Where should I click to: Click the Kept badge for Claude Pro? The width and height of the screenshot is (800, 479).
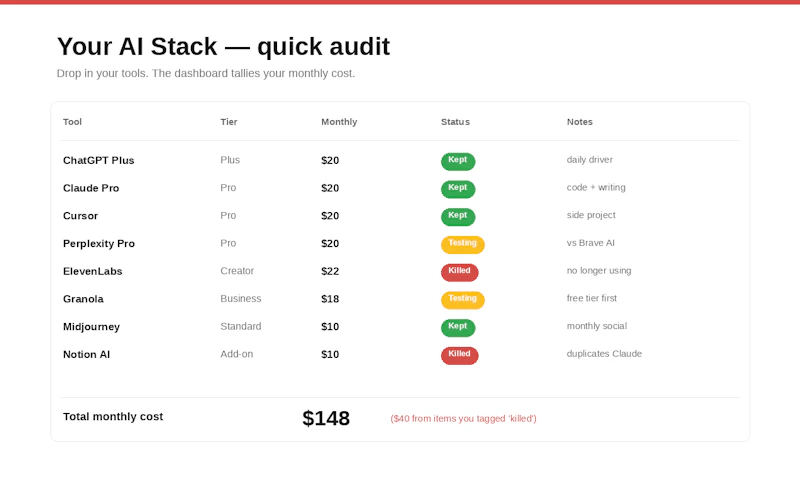[458, 189]
